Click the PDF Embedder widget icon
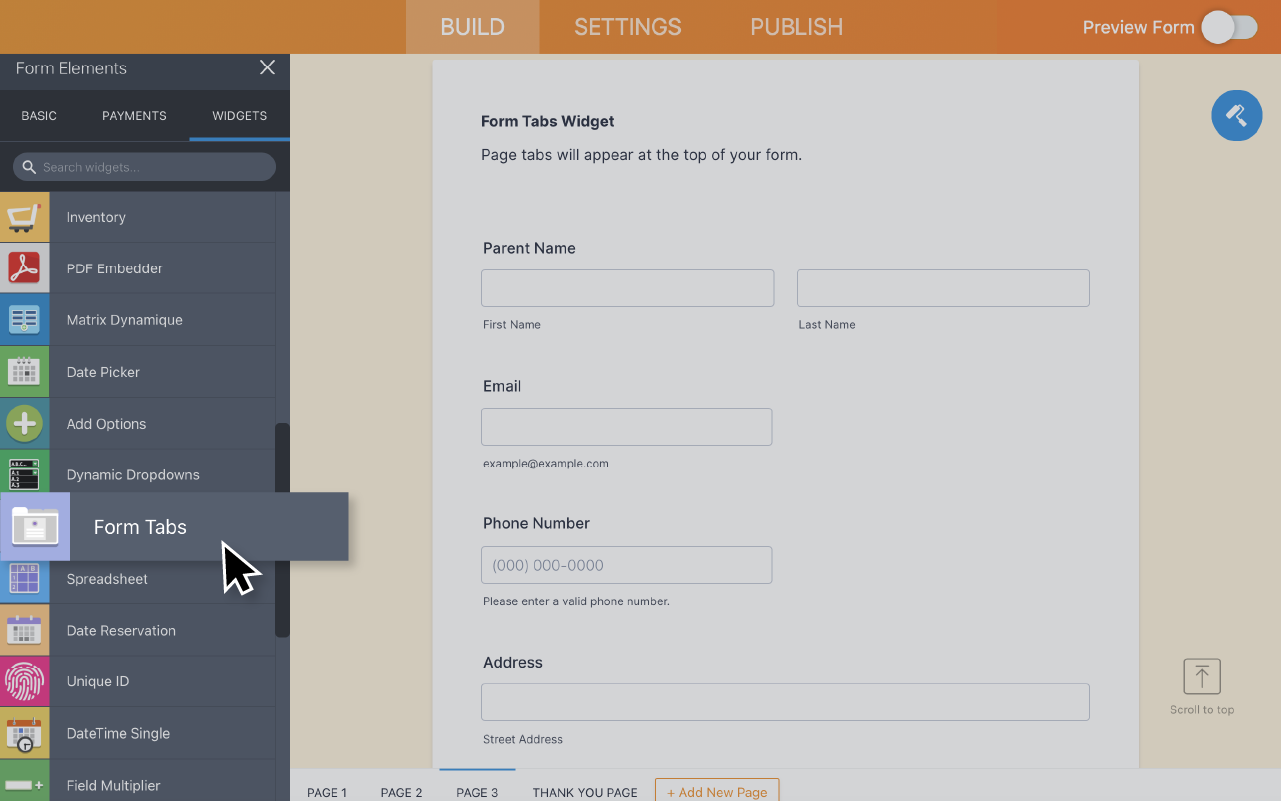 tap(24, 267)
